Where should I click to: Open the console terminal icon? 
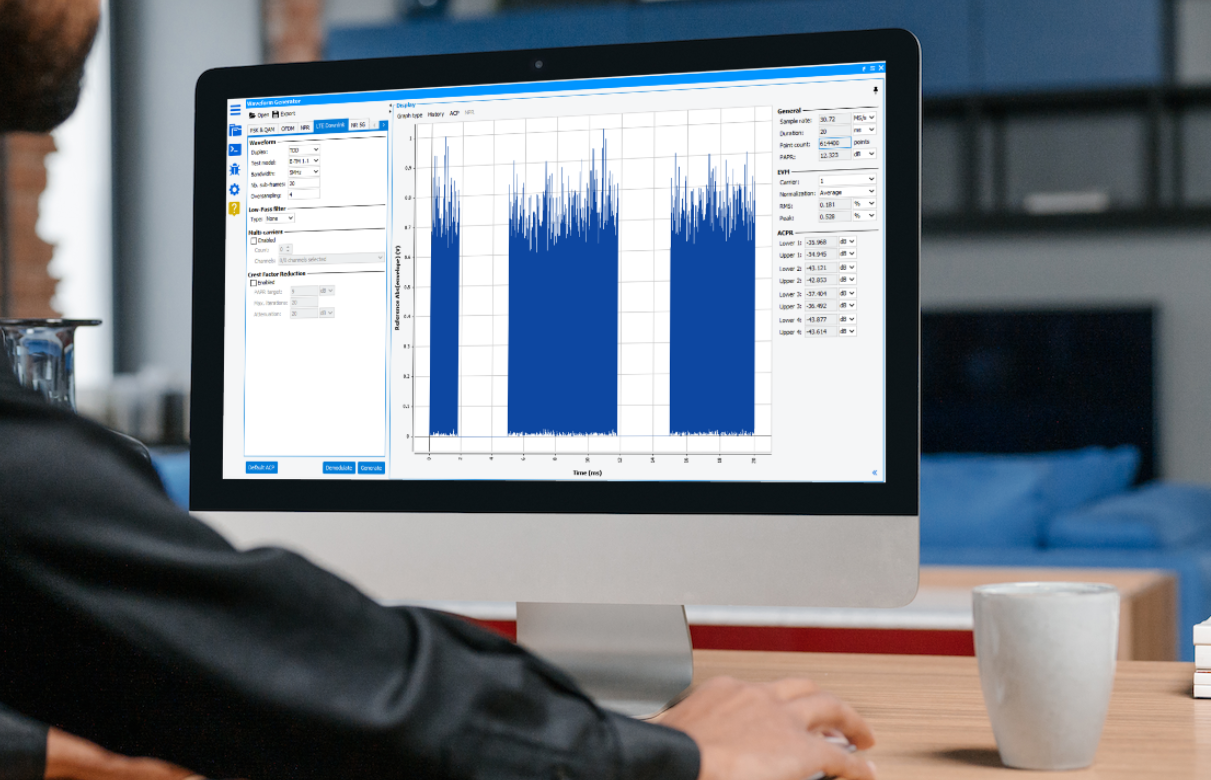coord(235,150)
